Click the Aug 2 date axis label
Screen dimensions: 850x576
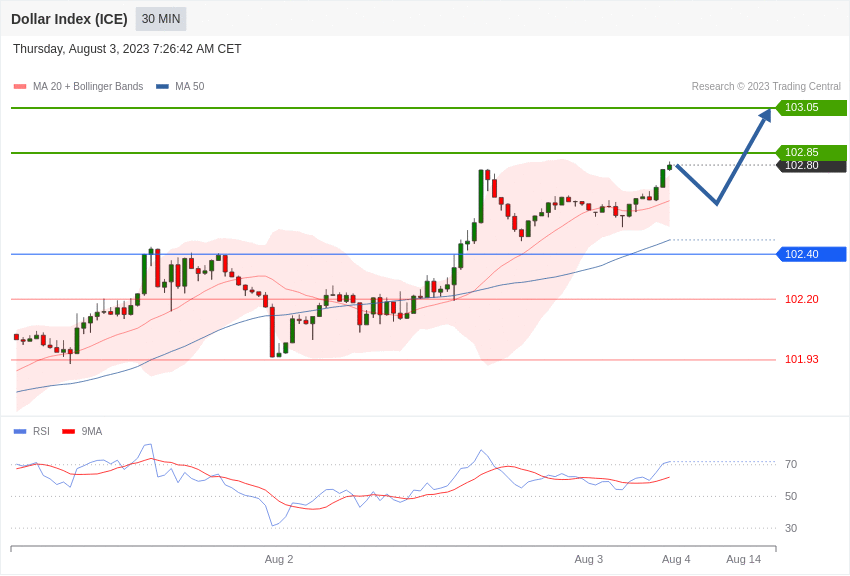click(x=279, y=559)
